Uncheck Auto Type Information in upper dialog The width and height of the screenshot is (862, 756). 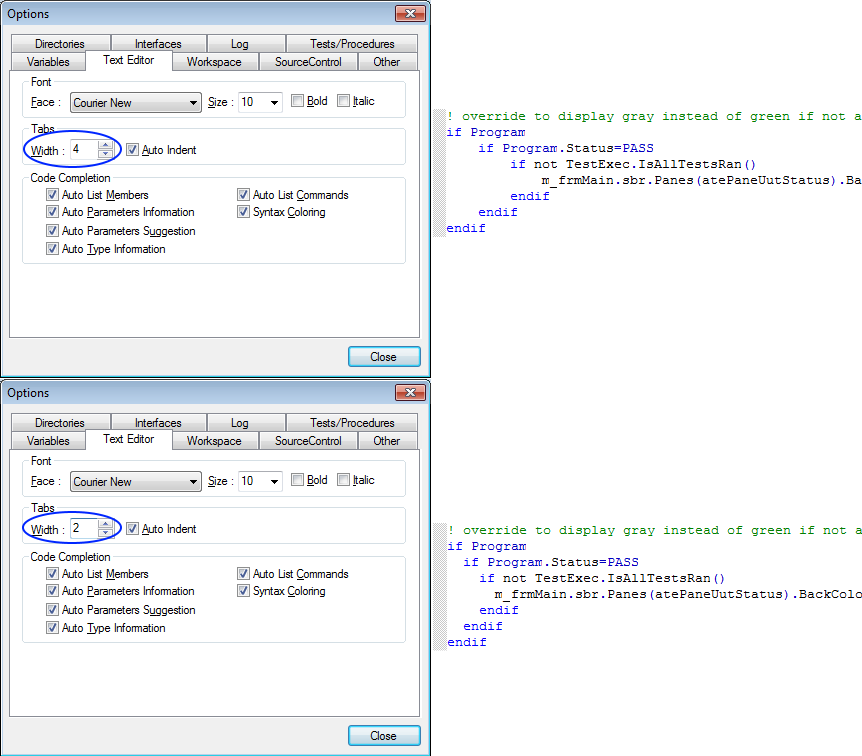(52, 249)
